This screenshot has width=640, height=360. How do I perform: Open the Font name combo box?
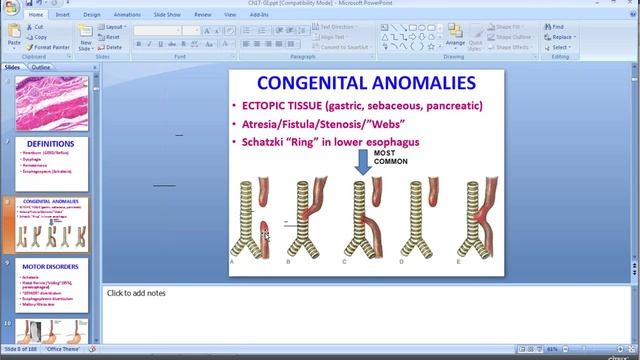(158, 31)
